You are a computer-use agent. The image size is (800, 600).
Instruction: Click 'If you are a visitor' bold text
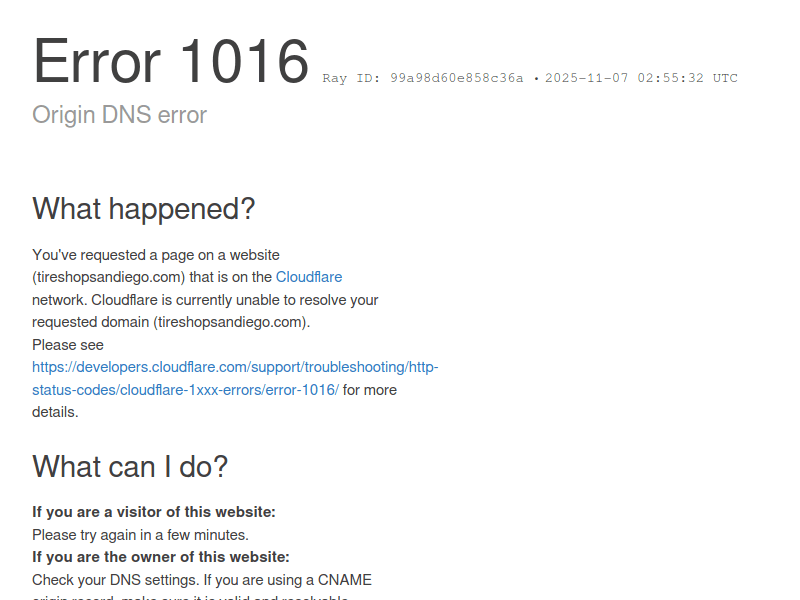click(x=154, y=512)
